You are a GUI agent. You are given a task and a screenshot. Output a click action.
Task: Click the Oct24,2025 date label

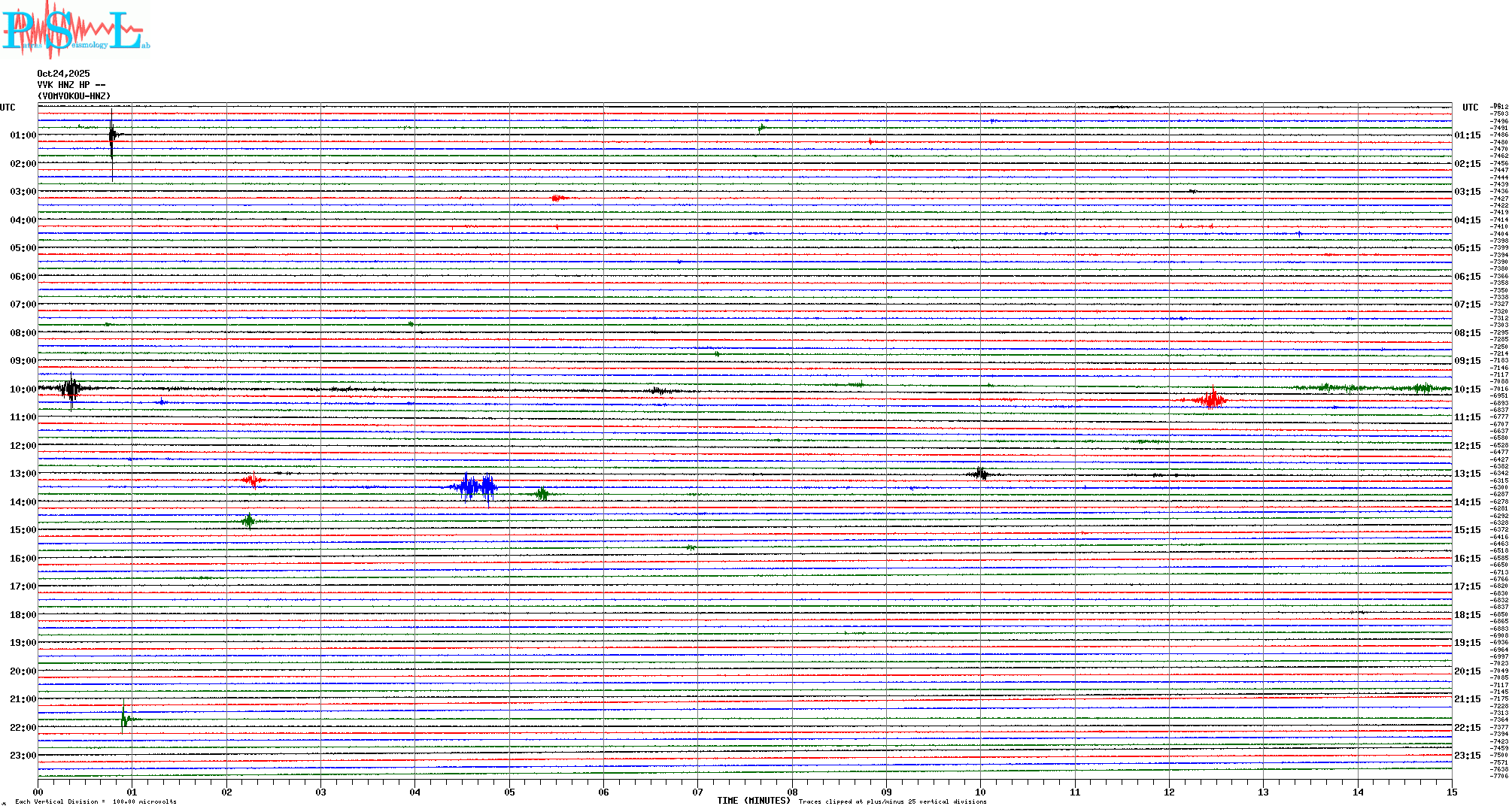(x=63, y=74)
